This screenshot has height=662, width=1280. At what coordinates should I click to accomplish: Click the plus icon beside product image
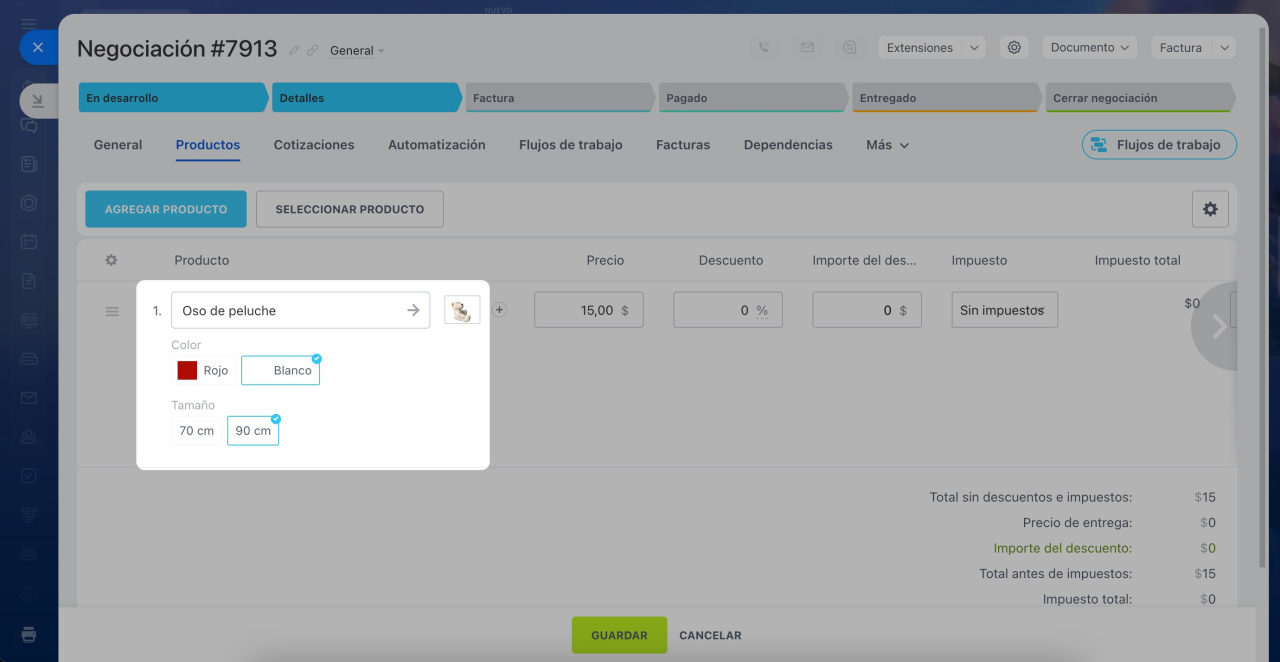coord(500,310)
